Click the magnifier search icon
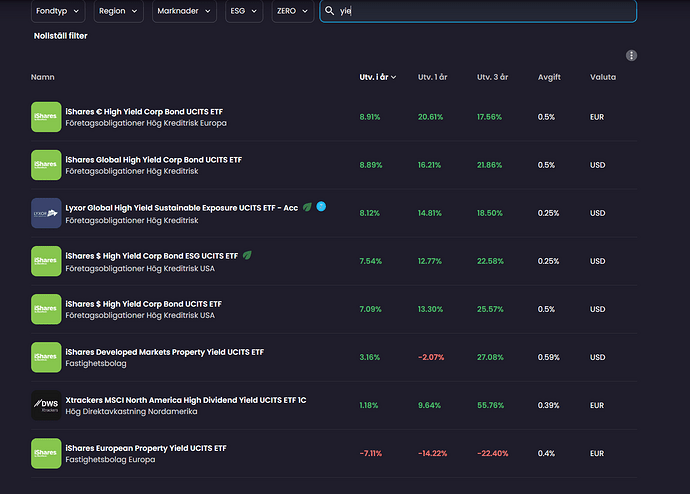The height and width of the screenshot is (494, 690). pyautogui.click(x=330, y=11)
